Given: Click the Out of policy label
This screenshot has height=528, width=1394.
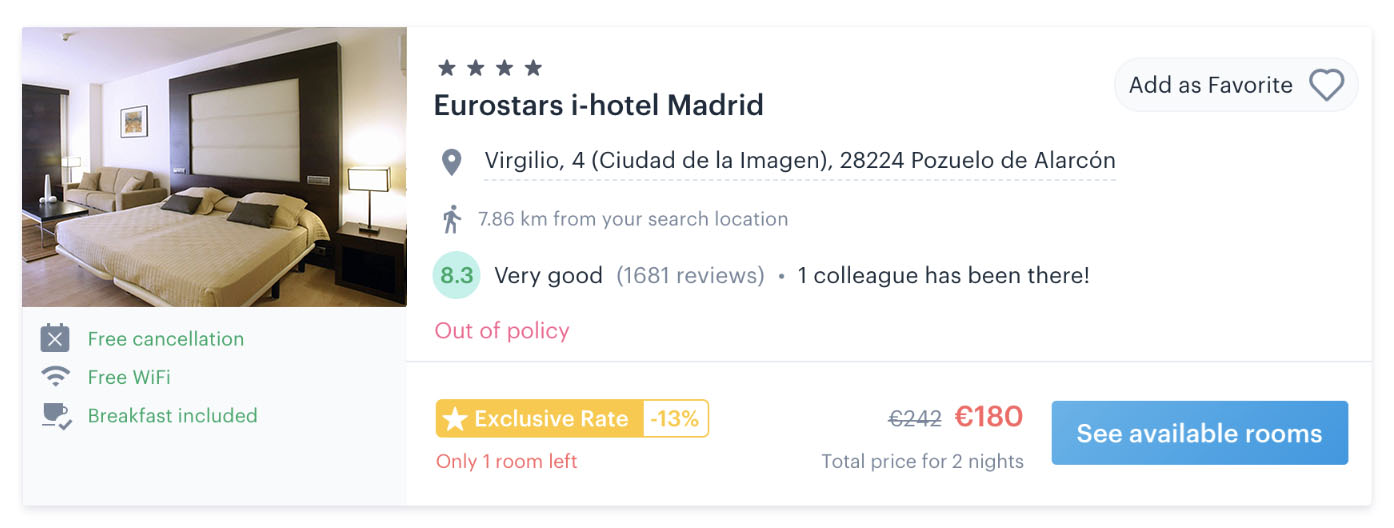Looking at the screenshot, I should (502, 331).
